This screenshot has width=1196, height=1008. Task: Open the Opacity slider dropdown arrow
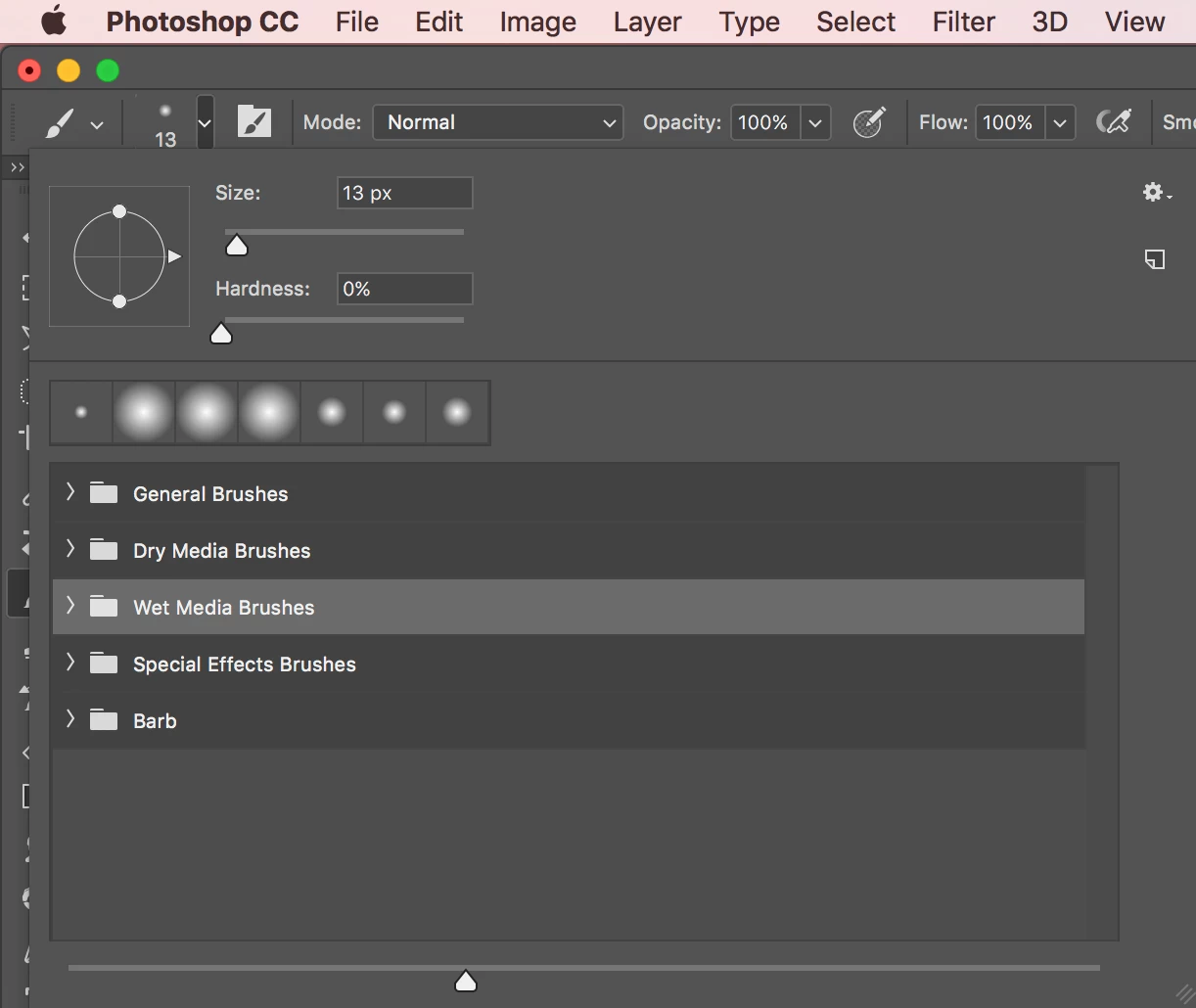(x=815, y=122)
